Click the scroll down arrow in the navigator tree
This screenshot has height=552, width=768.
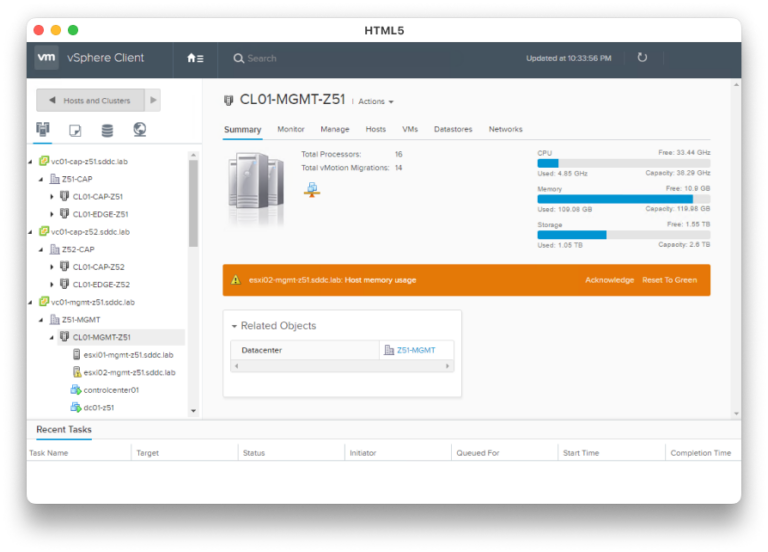(x=193, y=411)
